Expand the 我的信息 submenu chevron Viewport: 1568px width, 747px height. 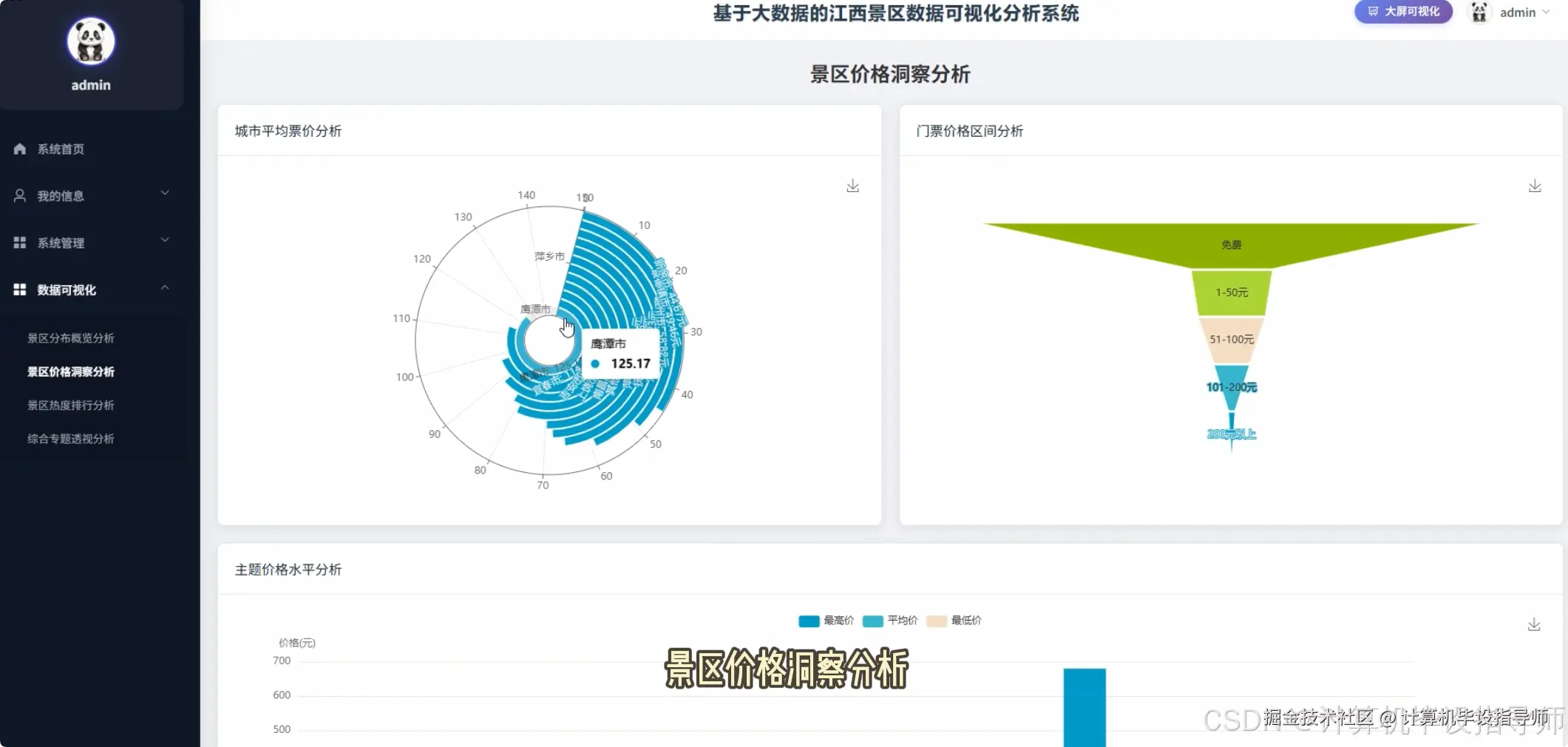point(165,193)
